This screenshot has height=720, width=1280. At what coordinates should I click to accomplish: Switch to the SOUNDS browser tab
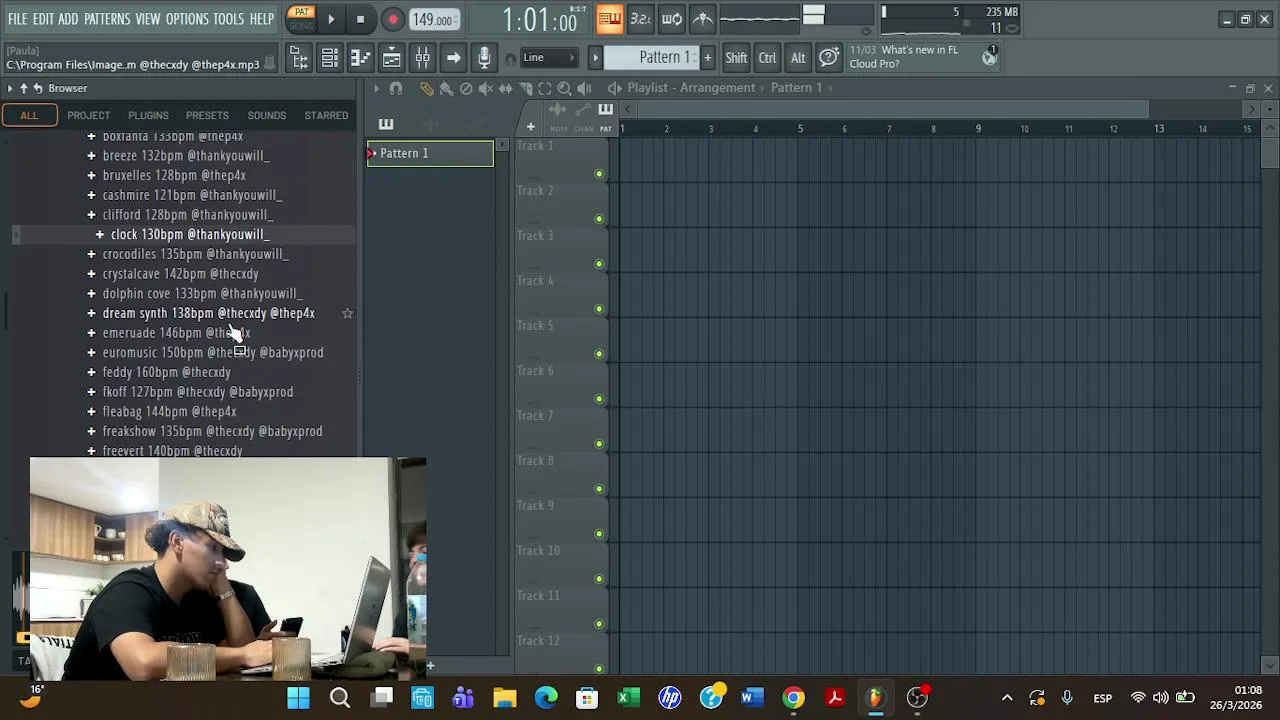coord(267,115)
